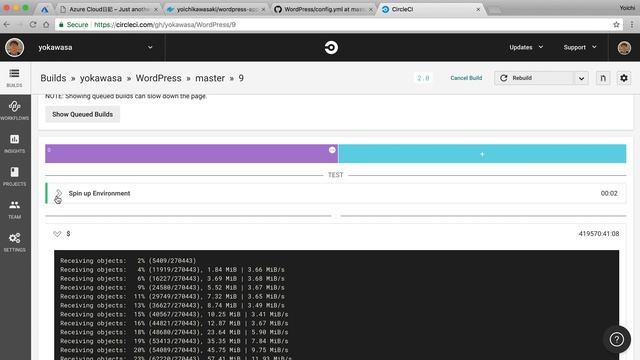Bookmark the page with star icon
The image size is (640, 360).
[616, 24]
